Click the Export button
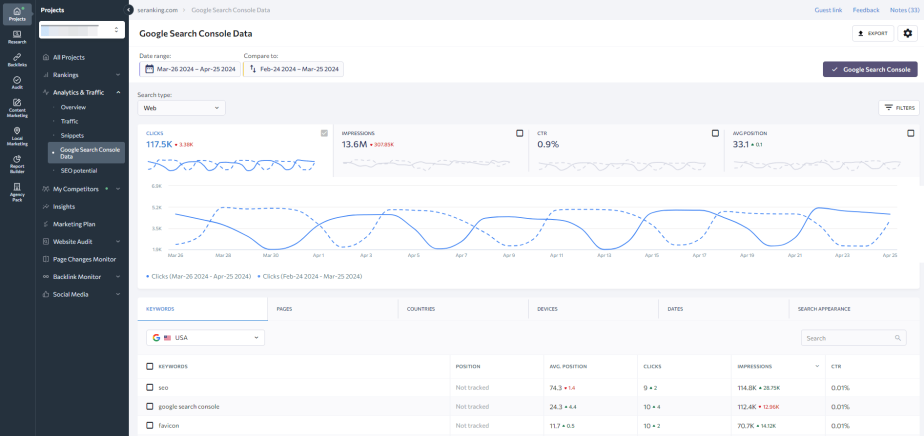Image resolution: width=924 pixels, height=436 pixels. pos(872,33)
